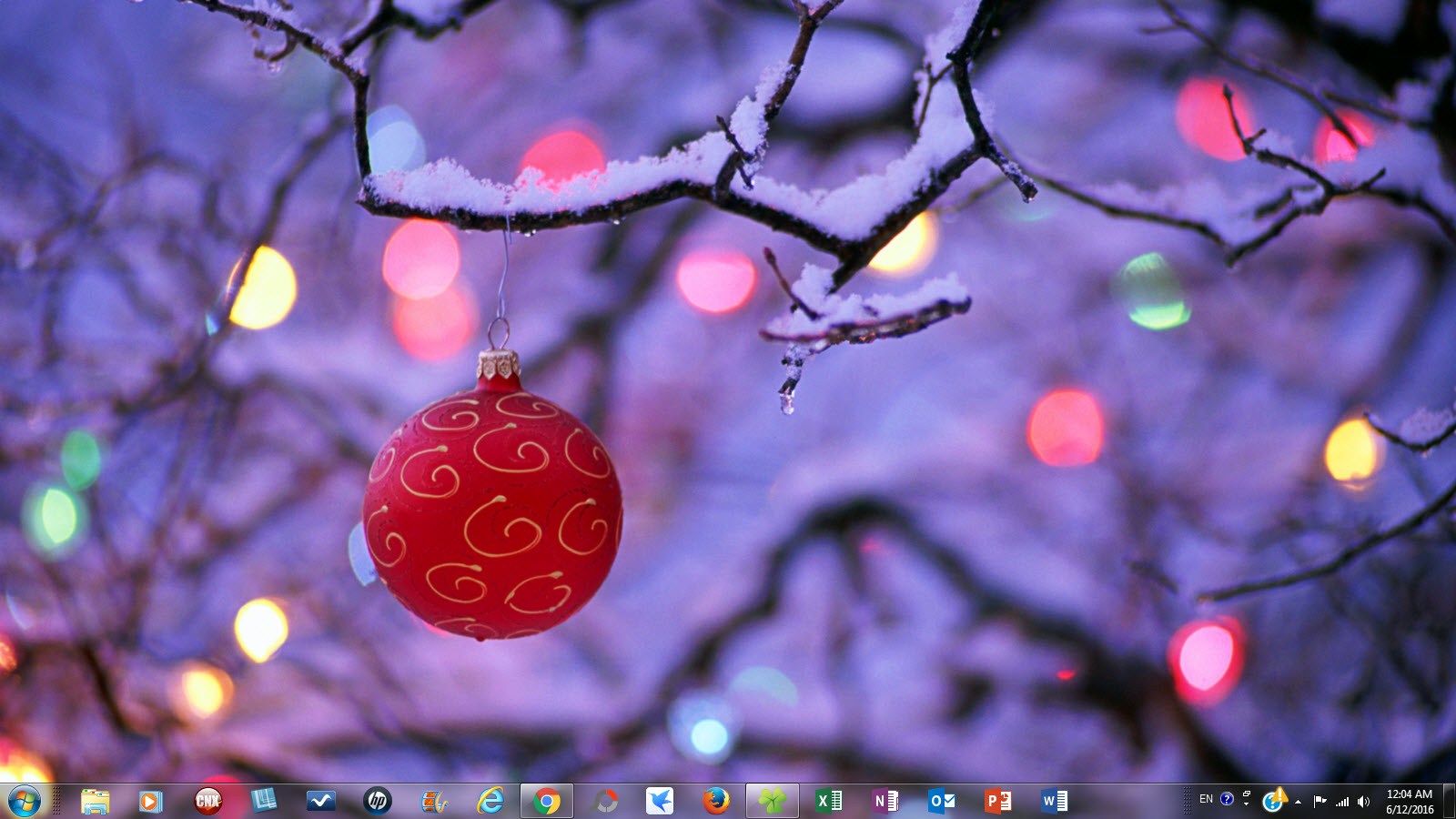1456x819 pixels.
Task: Switch to the green clover app window
Action: [x=773, y=801]
